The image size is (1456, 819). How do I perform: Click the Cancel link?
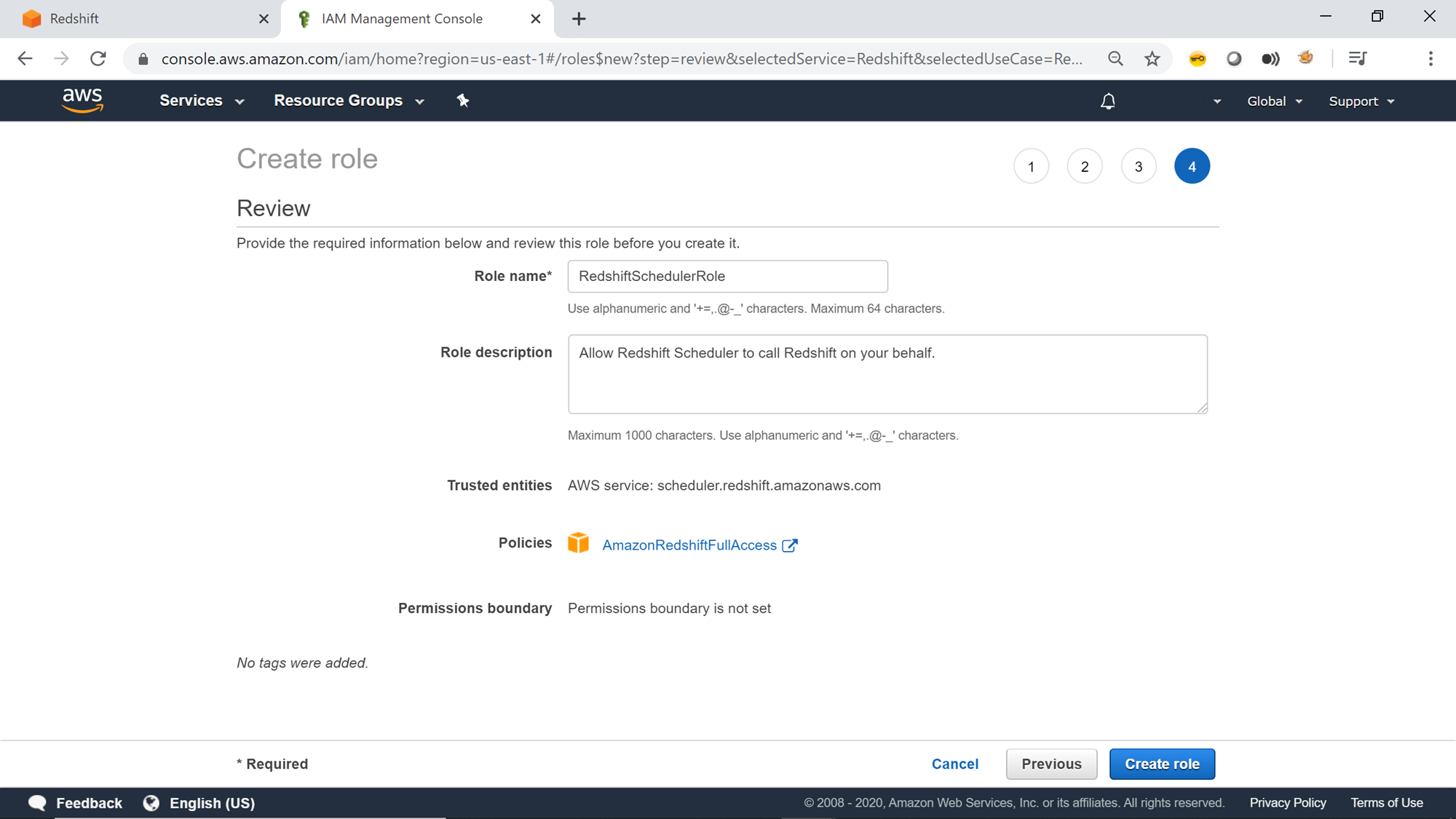pyautogui.click(x=954, y=764)
